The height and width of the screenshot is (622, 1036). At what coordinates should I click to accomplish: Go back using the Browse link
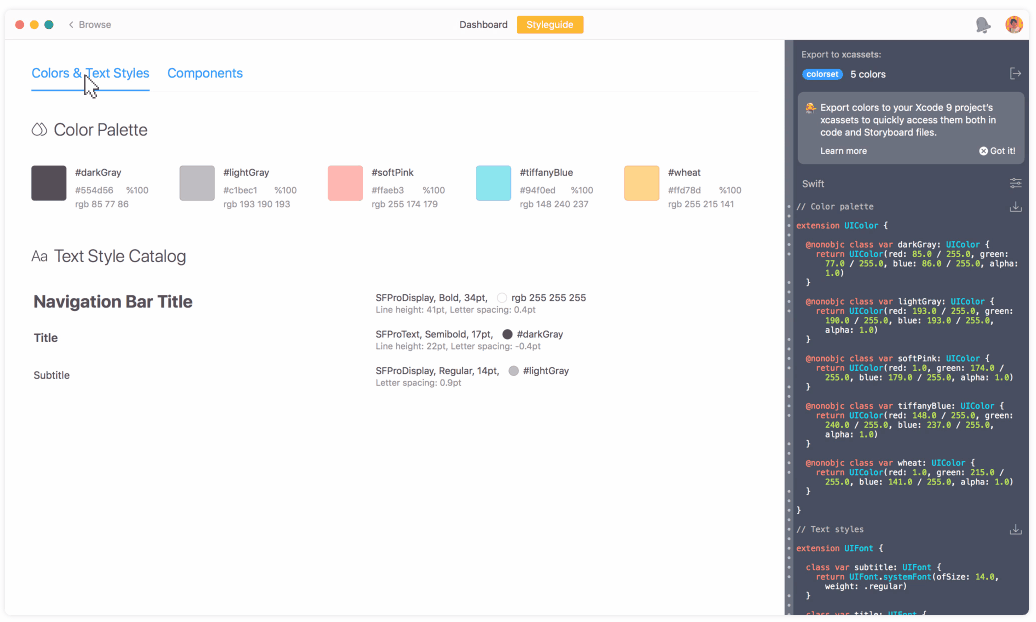click(x=88, y=24)
